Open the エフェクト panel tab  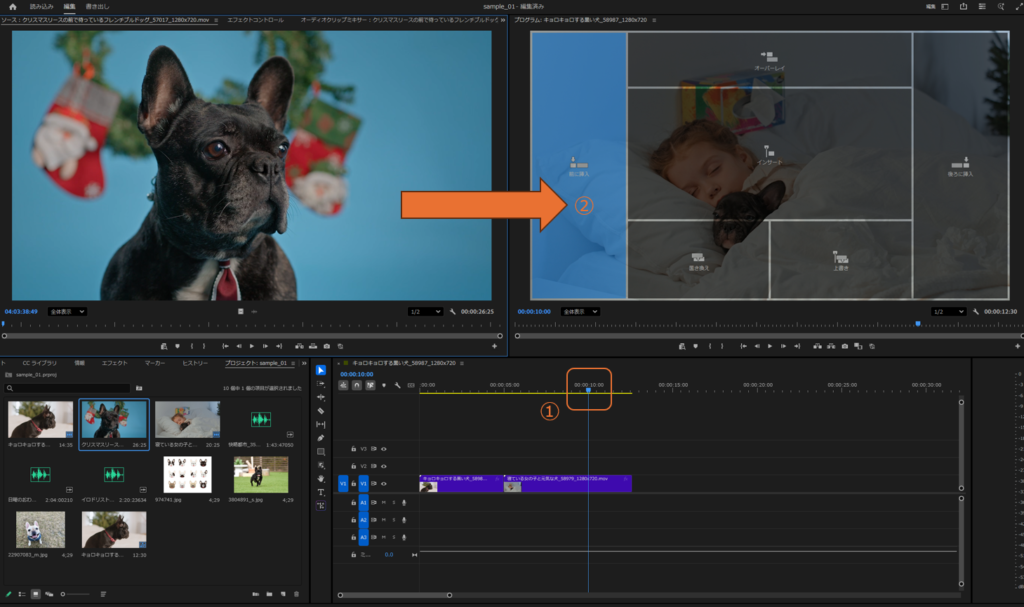115,363
